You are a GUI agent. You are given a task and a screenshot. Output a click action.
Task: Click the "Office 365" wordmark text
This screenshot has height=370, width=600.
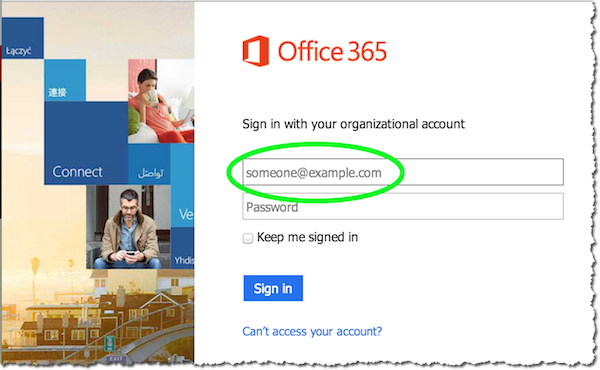(332, 52)
